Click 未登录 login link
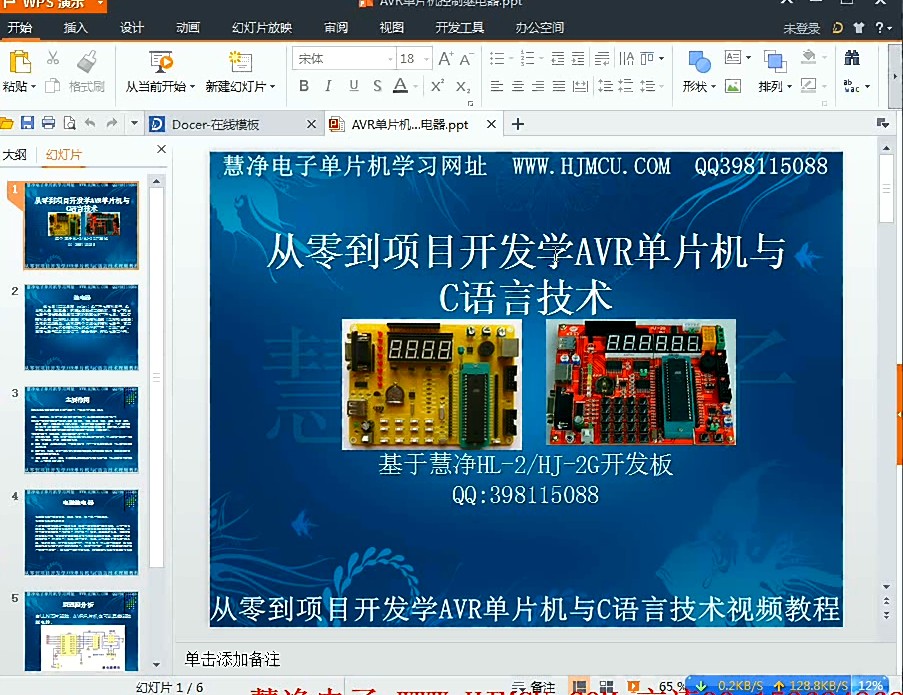This screenshot has height=695, width=903. (x=801, y=28)
